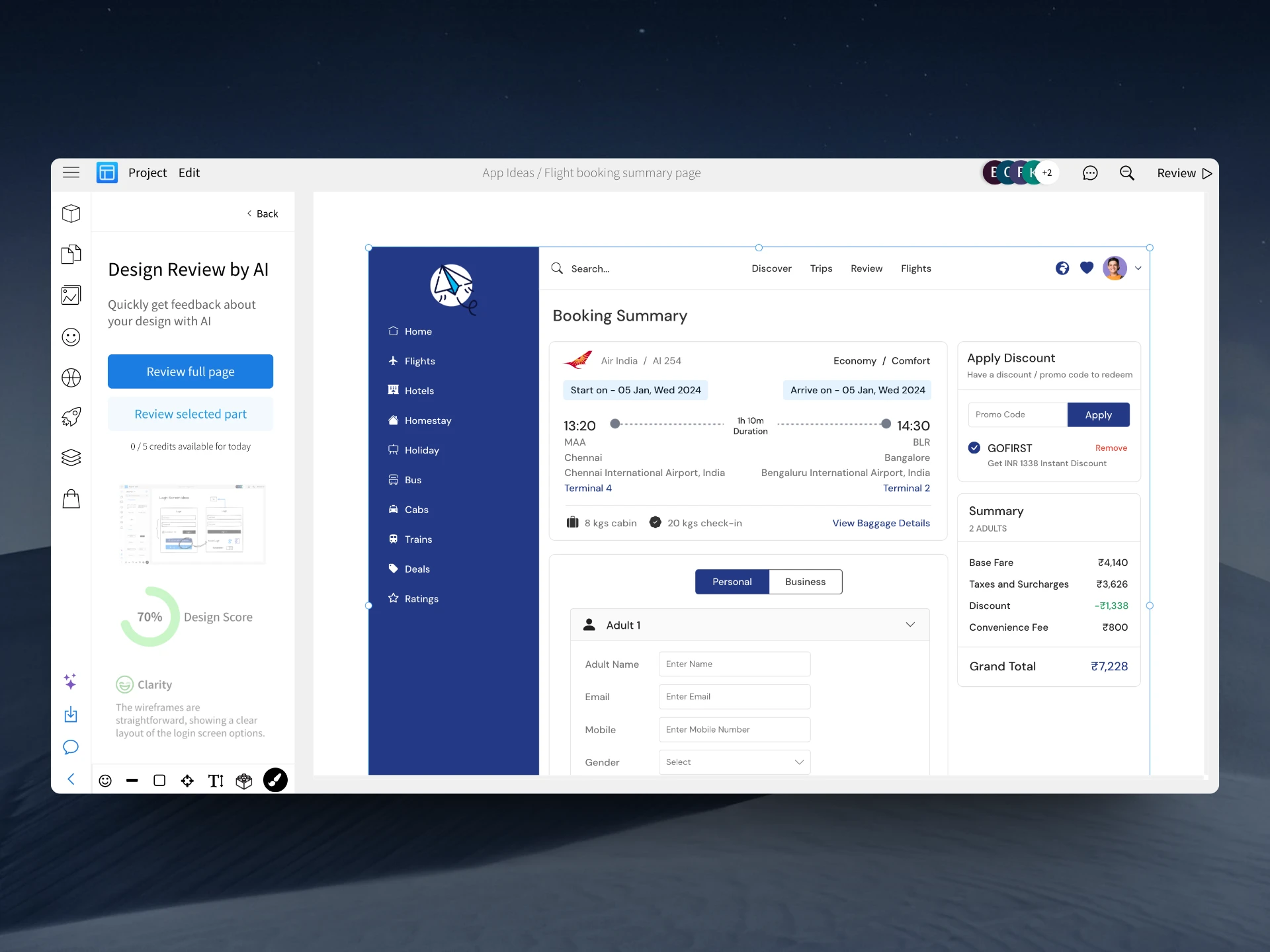Click the heart favorites icon in design
The width and height of the screenshot is (1270, 952).
tap(1087, 268)
